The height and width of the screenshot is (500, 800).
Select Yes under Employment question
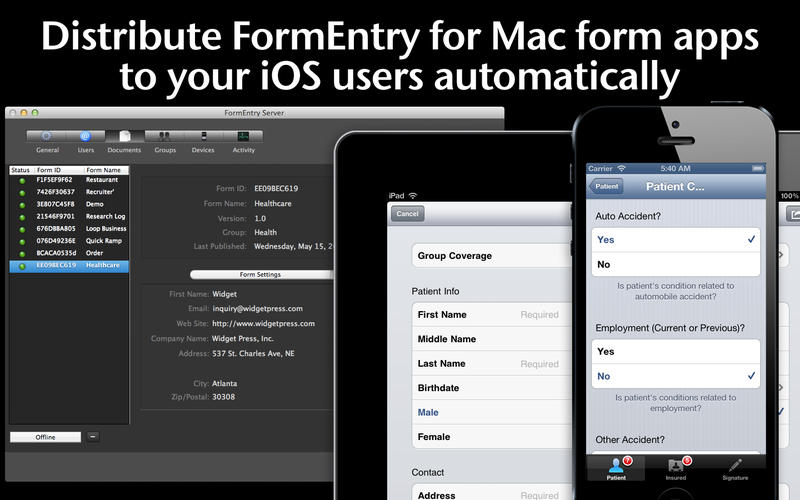point(676,352)
